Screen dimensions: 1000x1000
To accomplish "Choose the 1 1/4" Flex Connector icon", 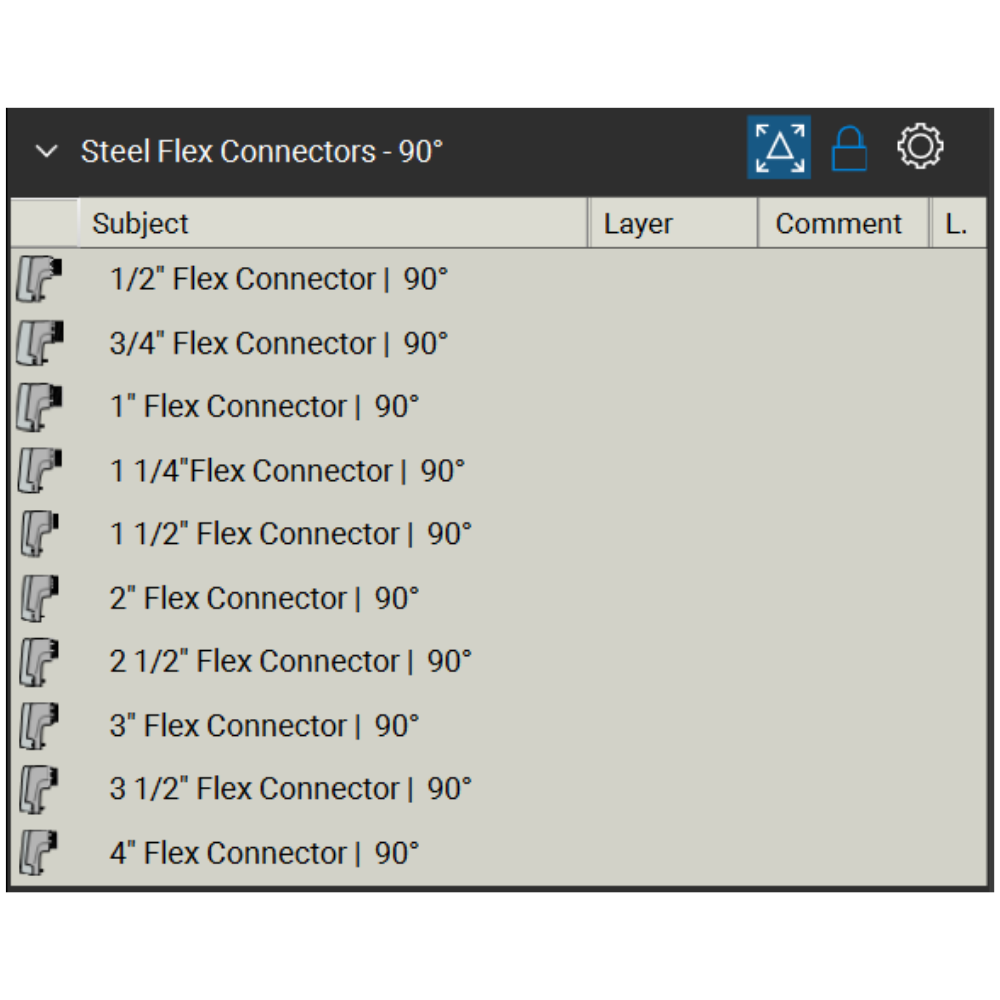I will point(39,470).
